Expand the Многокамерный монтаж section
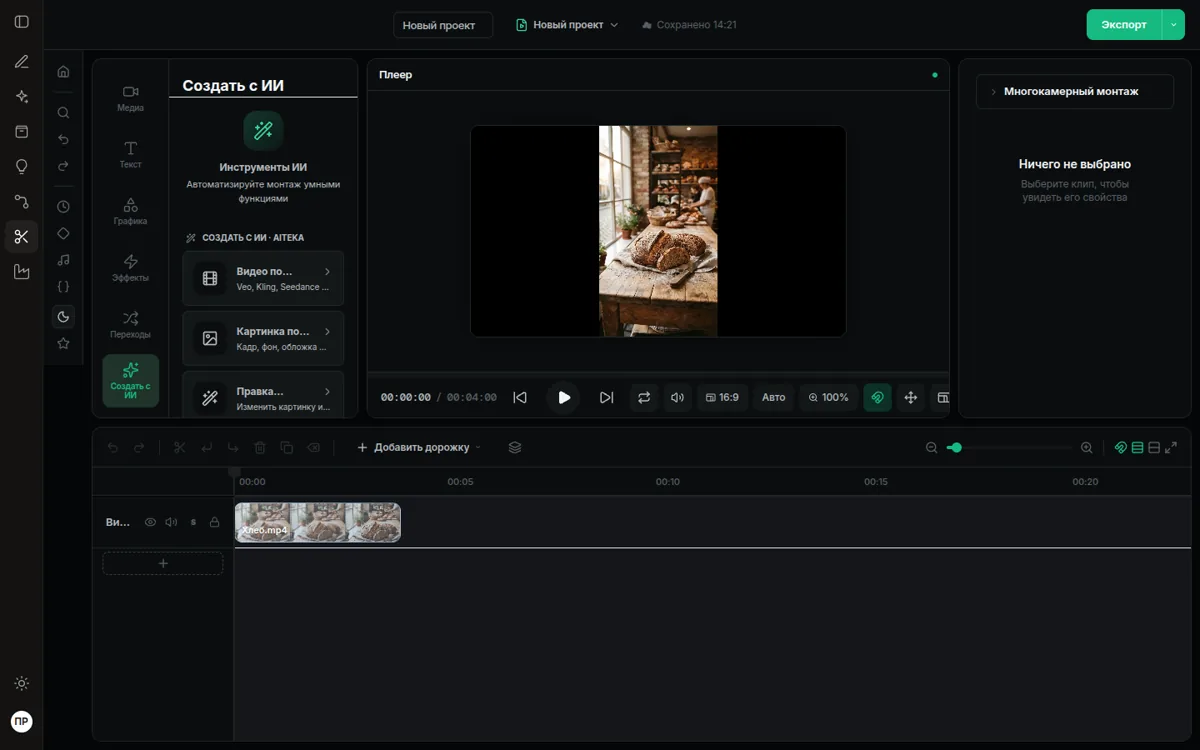Viewport: 1200px width, 750px height. click(1074, 91)
